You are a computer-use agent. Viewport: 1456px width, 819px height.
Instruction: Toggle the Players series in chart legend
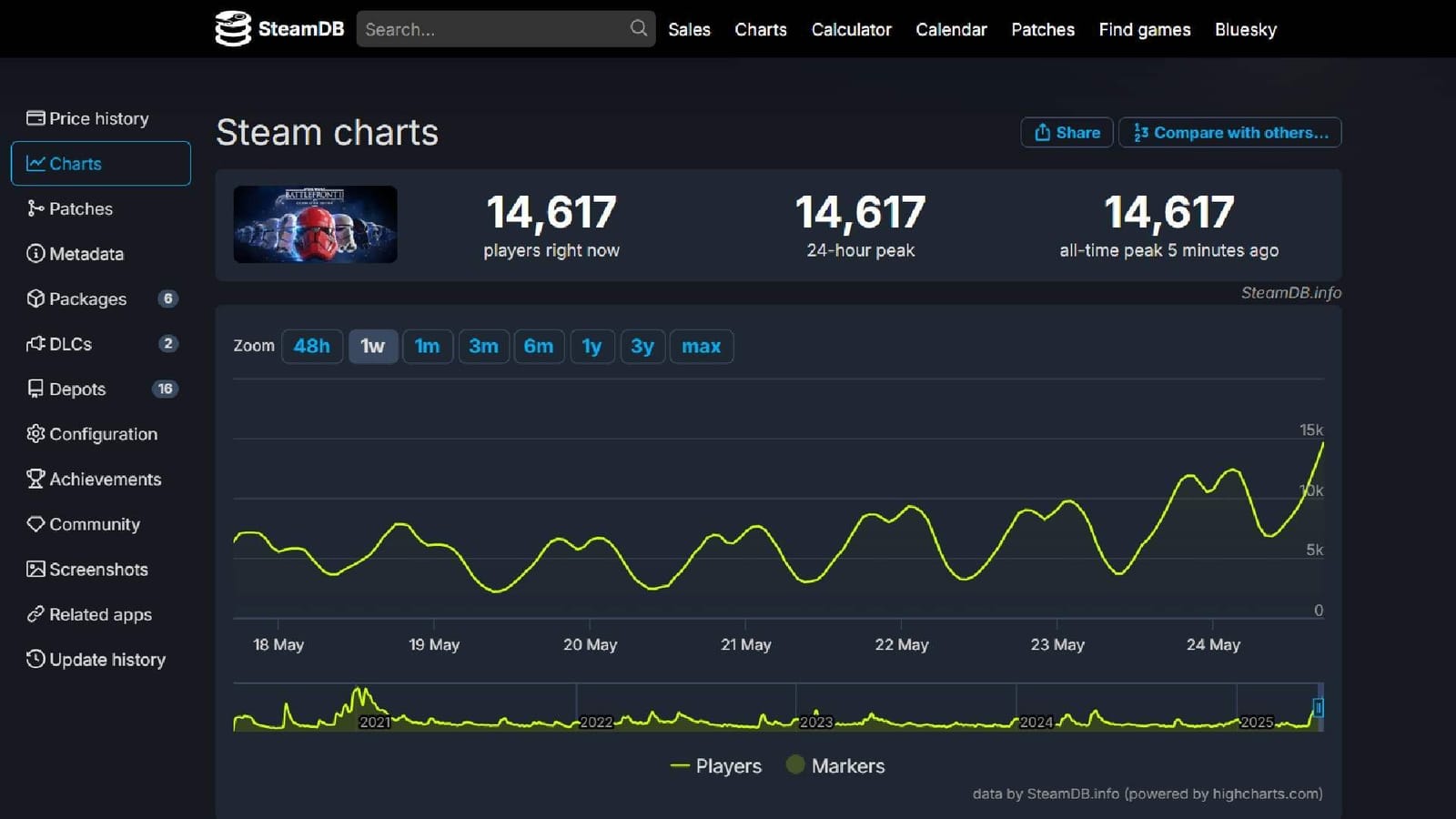(x=716, y=766)
